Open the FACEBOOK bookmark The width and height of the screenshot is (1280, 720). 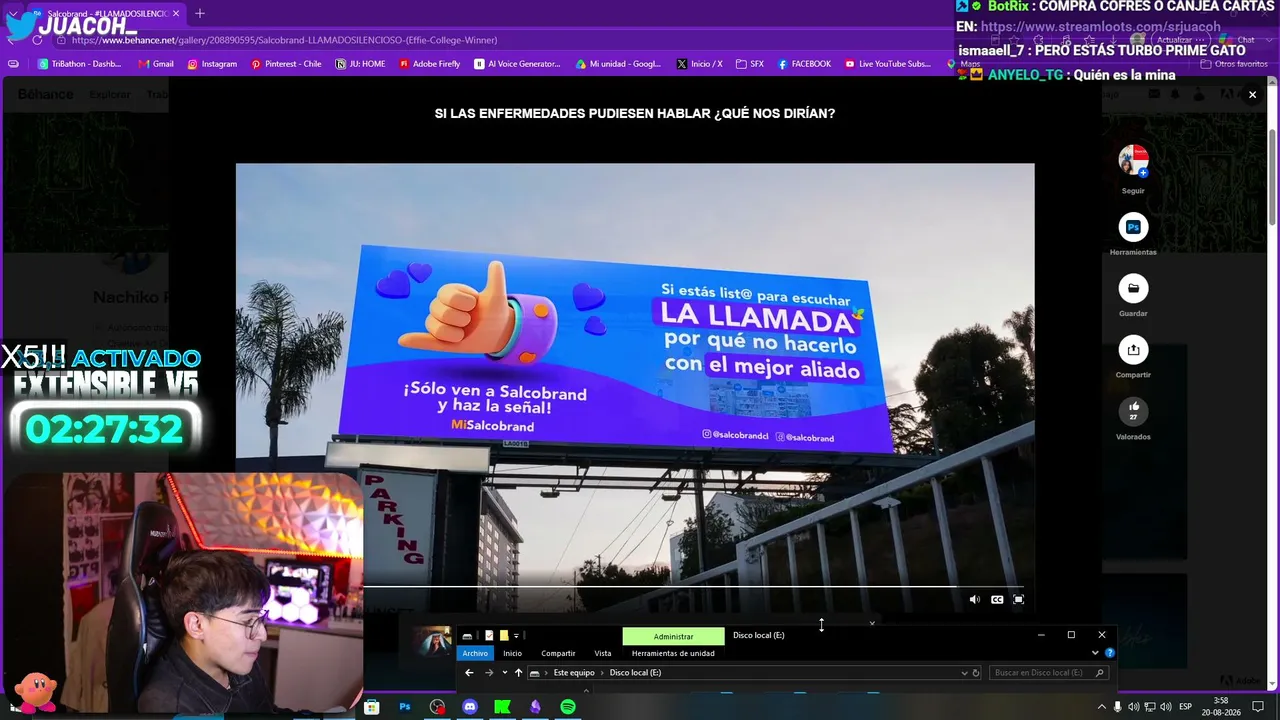(804, 64)
